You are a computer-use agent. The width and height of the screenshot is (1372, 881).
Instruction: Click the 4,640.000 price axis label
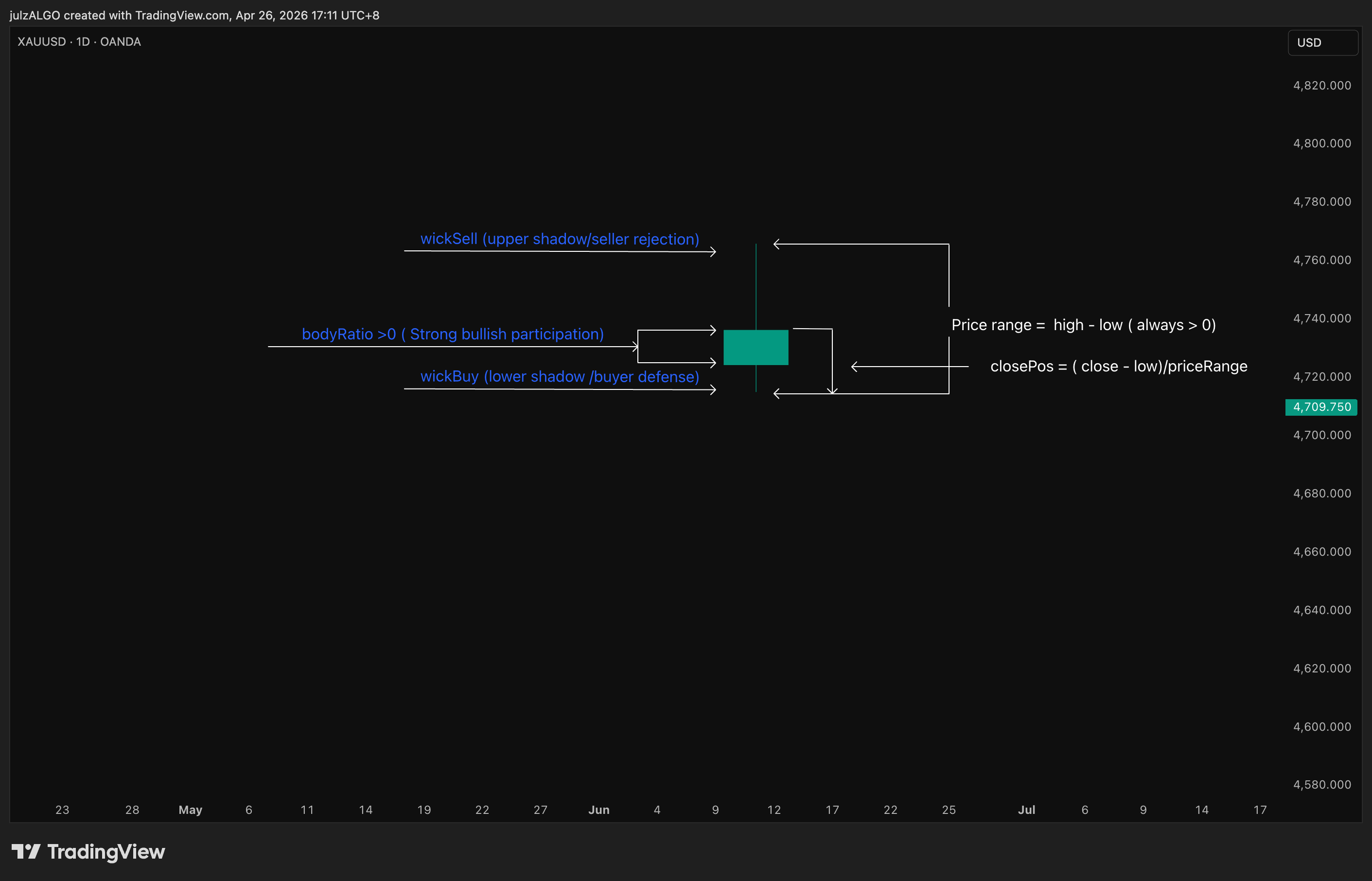[x=1322, y=610]
